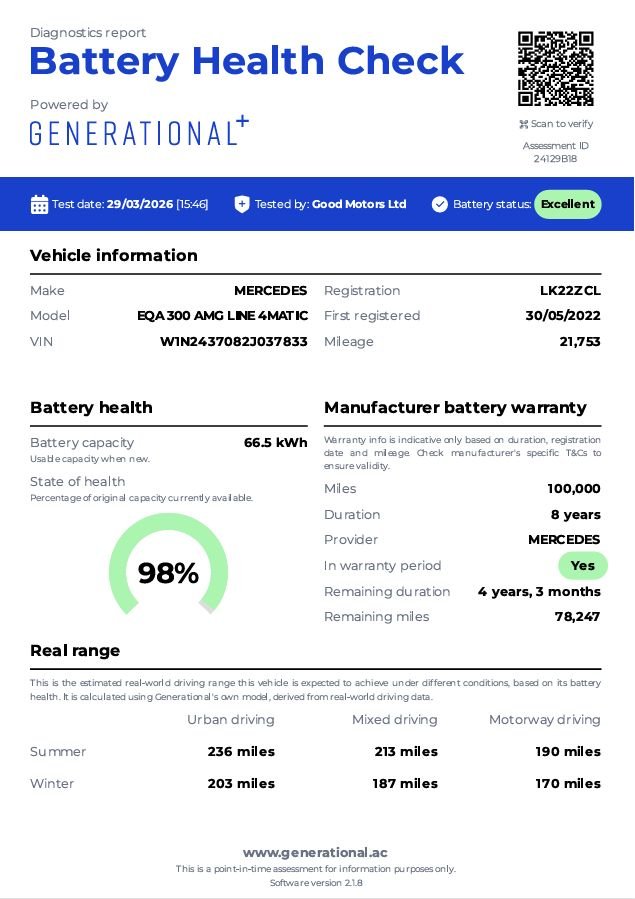The width and height of the screenshot is (635, 899).
Task: Click the QR code to verify
Action: click(x=556, y=69)
